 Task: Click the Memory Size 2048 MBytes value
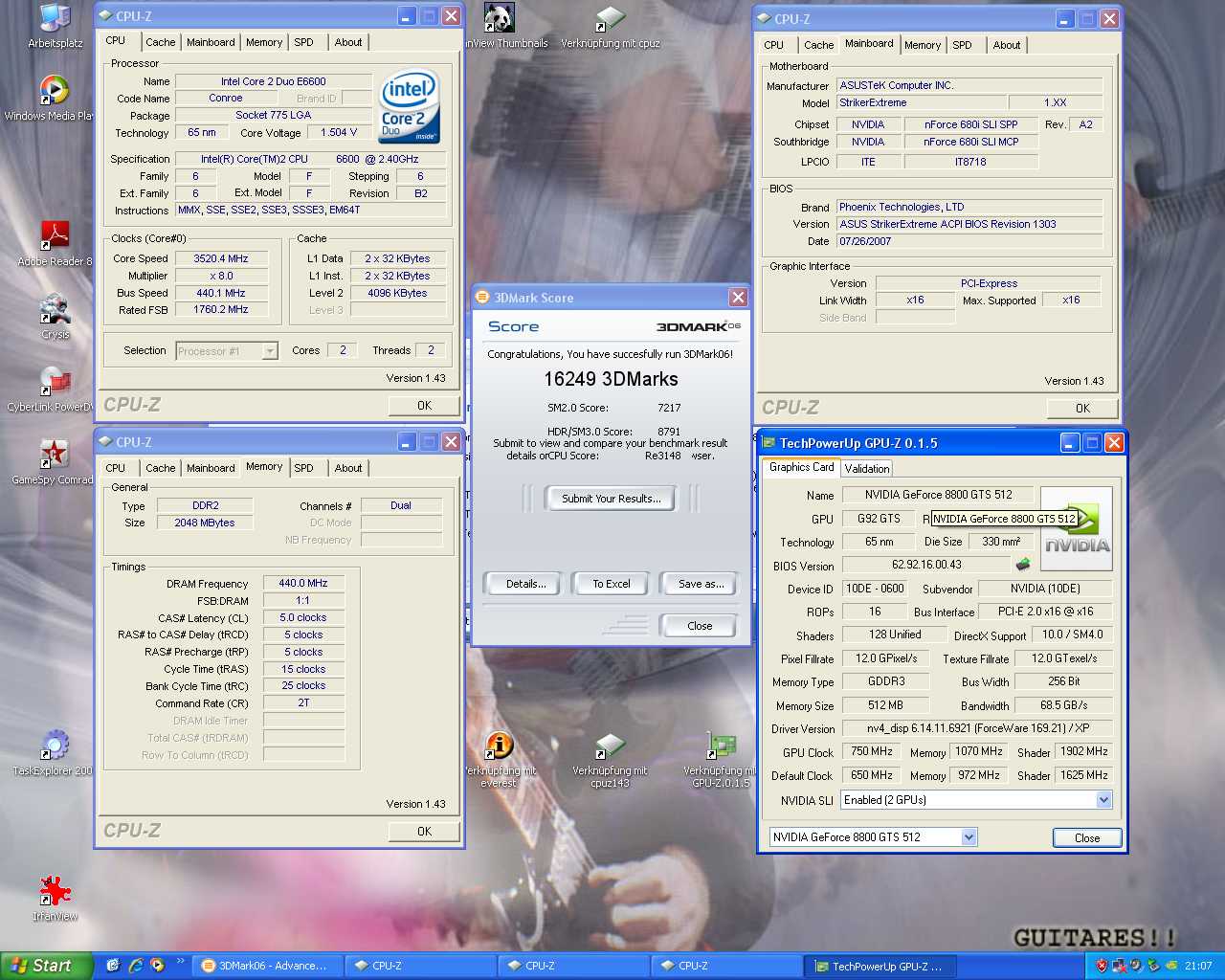click(x=205, y=523)
